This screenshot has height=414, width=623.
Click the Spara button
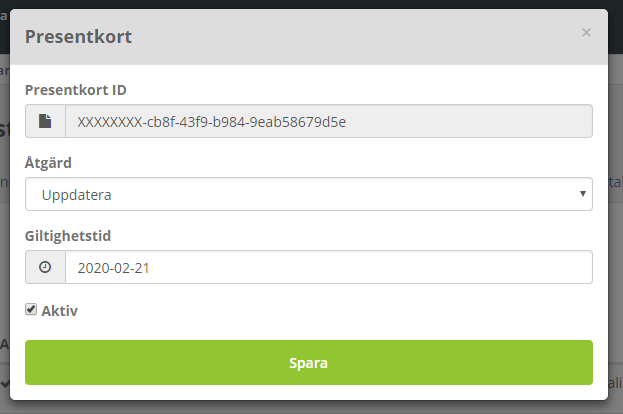309,362
